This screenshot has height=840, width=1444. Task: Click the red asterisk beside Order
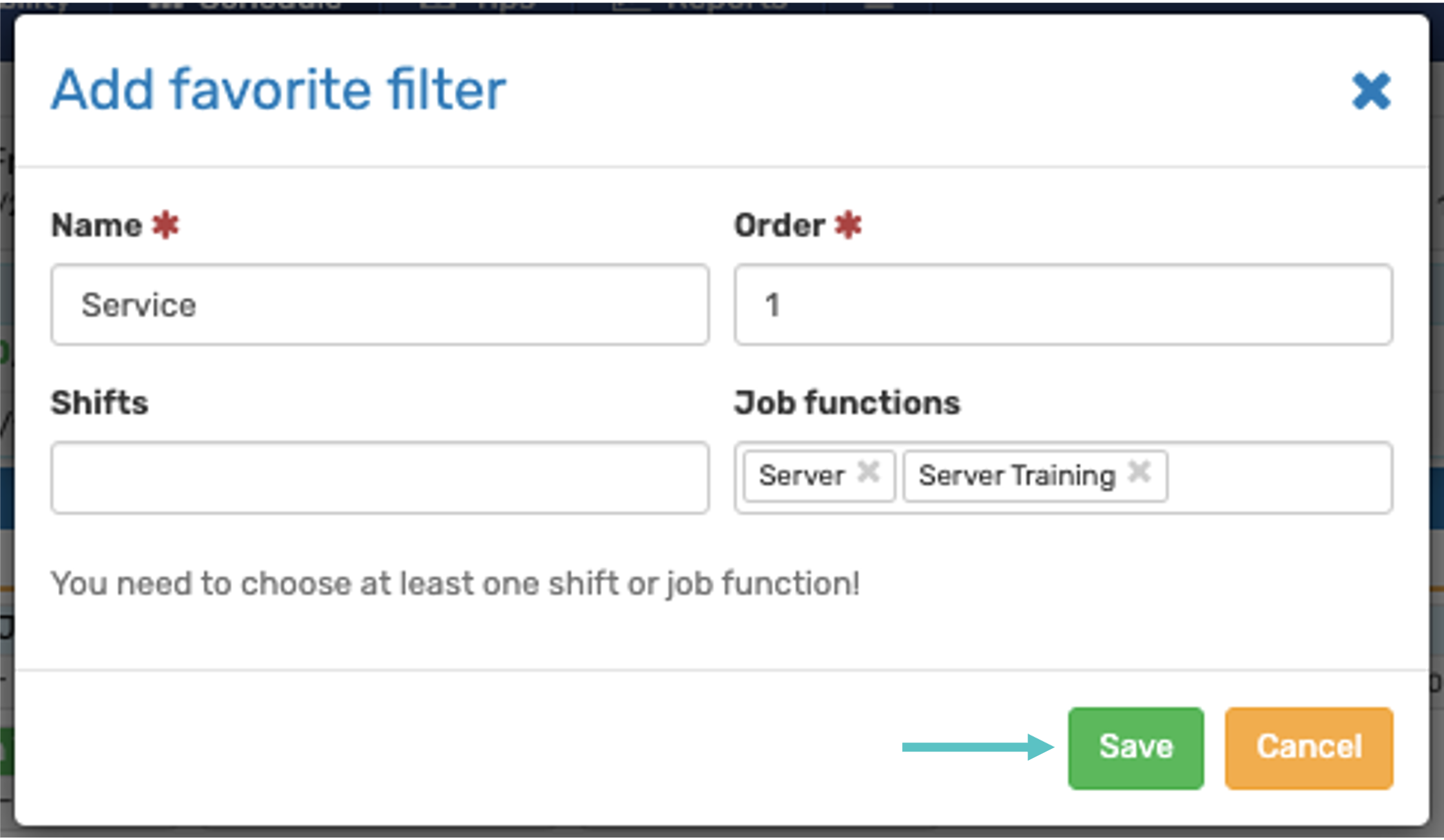tap(848, 225)
